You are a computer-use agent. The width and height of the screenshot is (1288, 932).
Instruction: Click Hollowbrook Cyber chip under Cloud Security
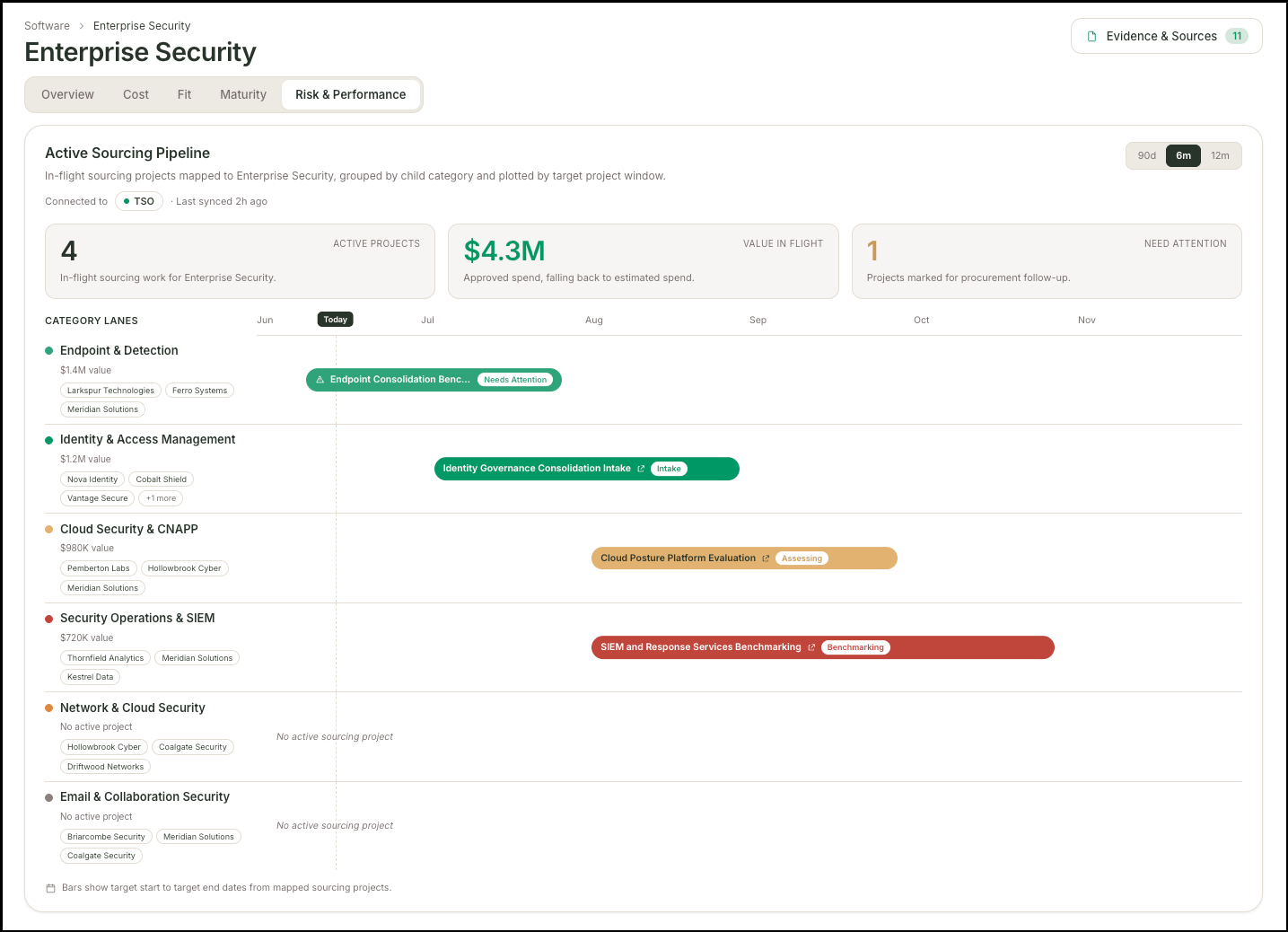(184, 568)
